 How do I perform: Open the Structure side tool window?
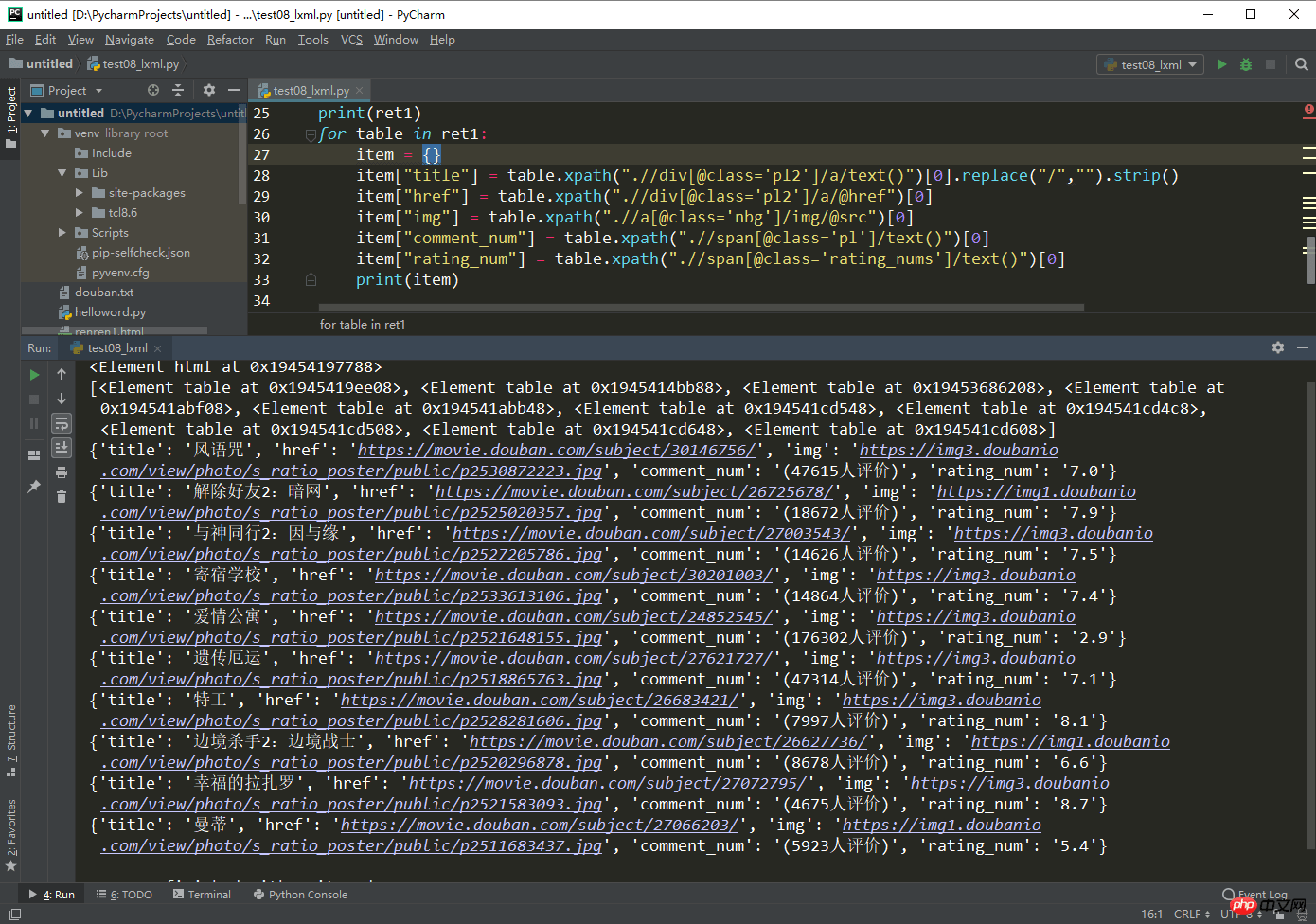[x=10, y=740]
